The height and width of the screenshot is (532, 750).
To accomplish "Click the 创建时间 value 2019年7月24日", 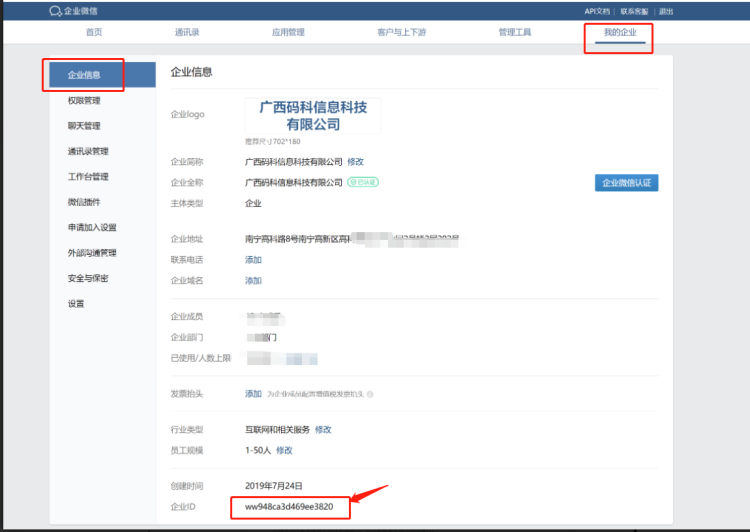I will pyautogui.click(x=274, y=486).
